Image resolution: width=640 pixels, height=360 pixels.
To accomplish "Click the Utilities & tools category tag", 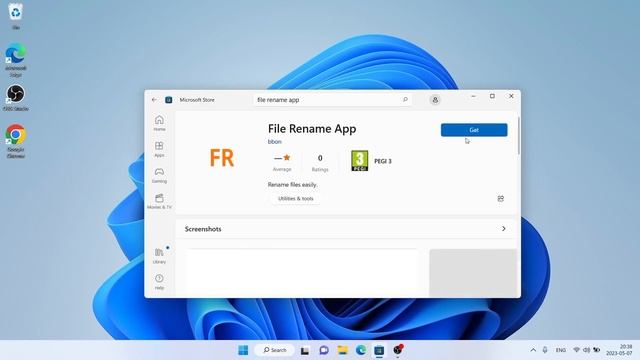I will [x=296, y=198].
